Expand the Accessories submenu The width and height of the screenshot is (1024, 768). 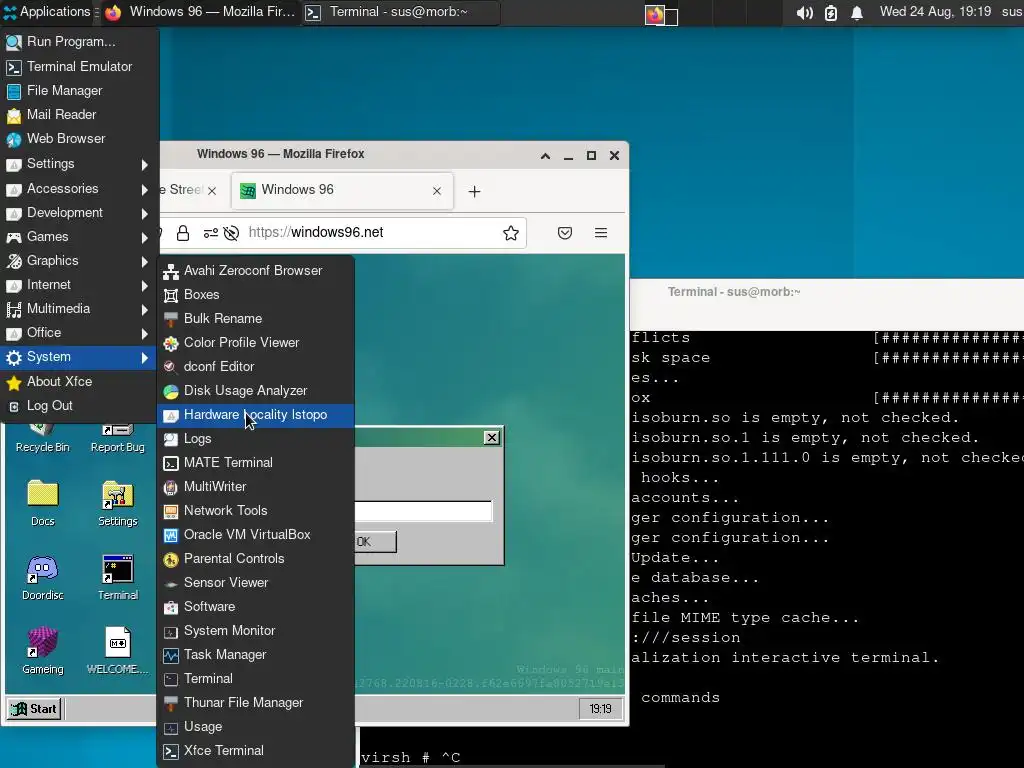[x=78, y=189]
